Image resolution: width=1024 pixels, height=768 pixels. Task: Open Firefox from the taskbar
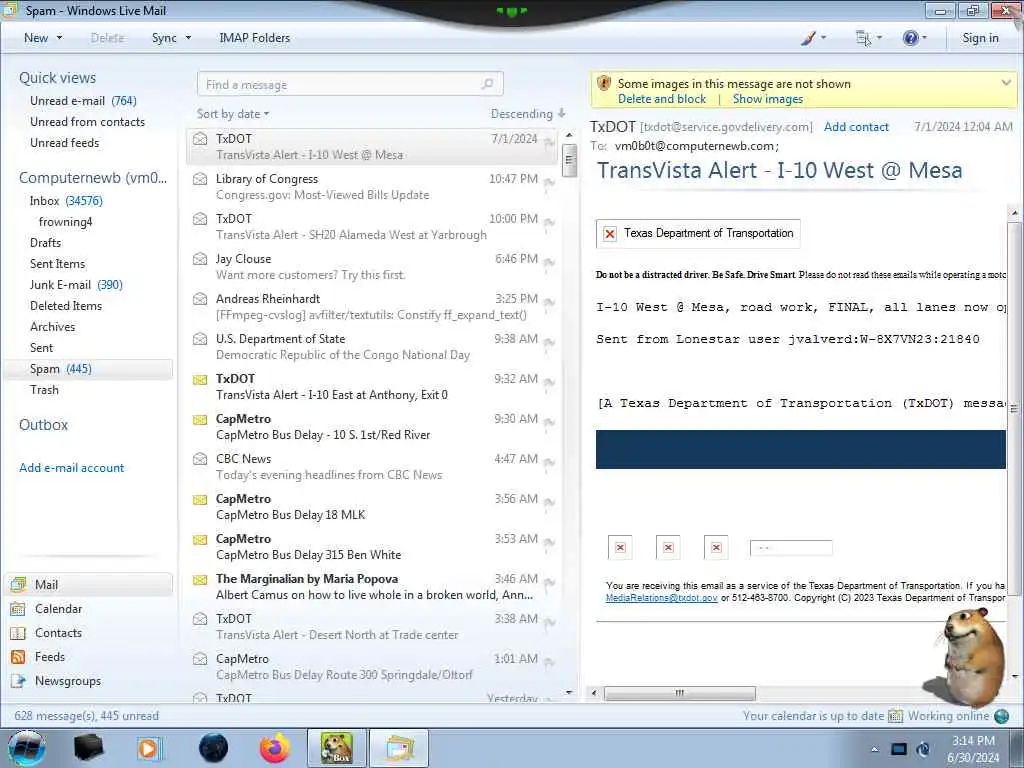[275, 748]
